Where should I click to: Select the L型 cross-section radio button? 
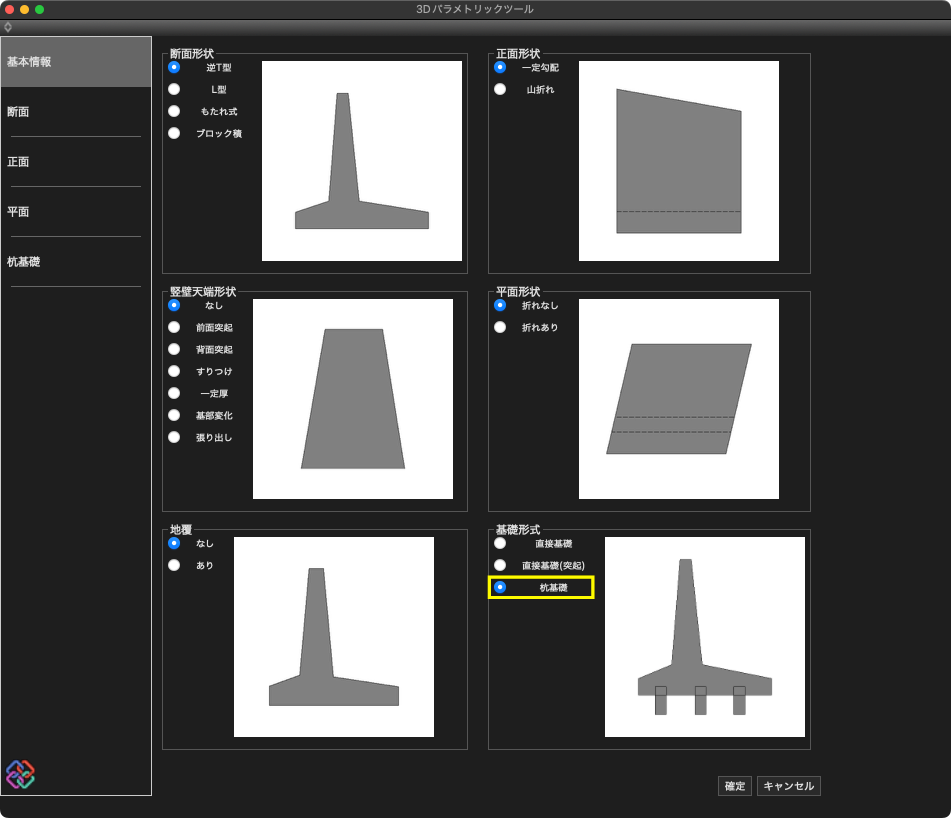coord(174,89)
